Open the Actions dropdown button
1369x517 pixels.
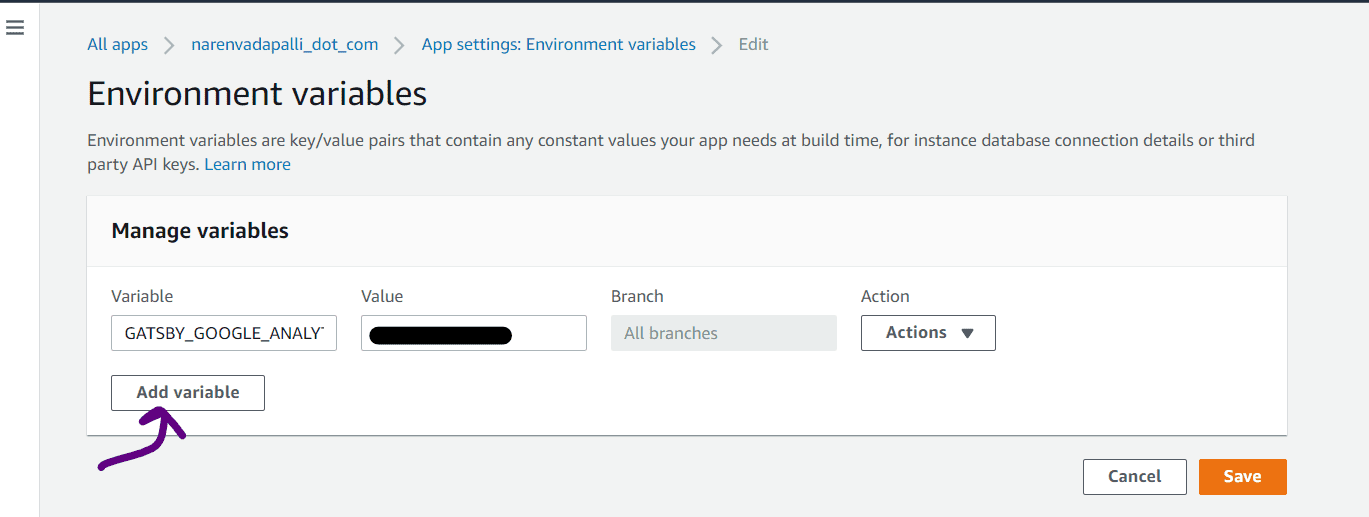click(x=928, y=333)
